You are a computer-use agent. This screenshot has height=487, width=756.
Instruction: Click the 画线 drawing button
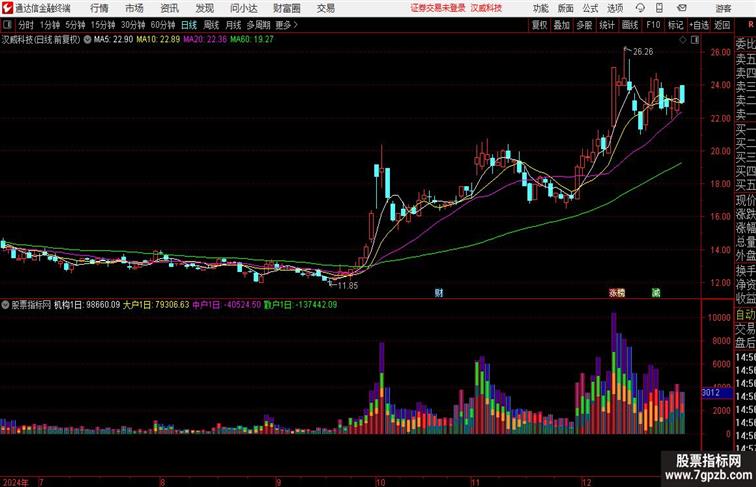click(x=630, y=25)
